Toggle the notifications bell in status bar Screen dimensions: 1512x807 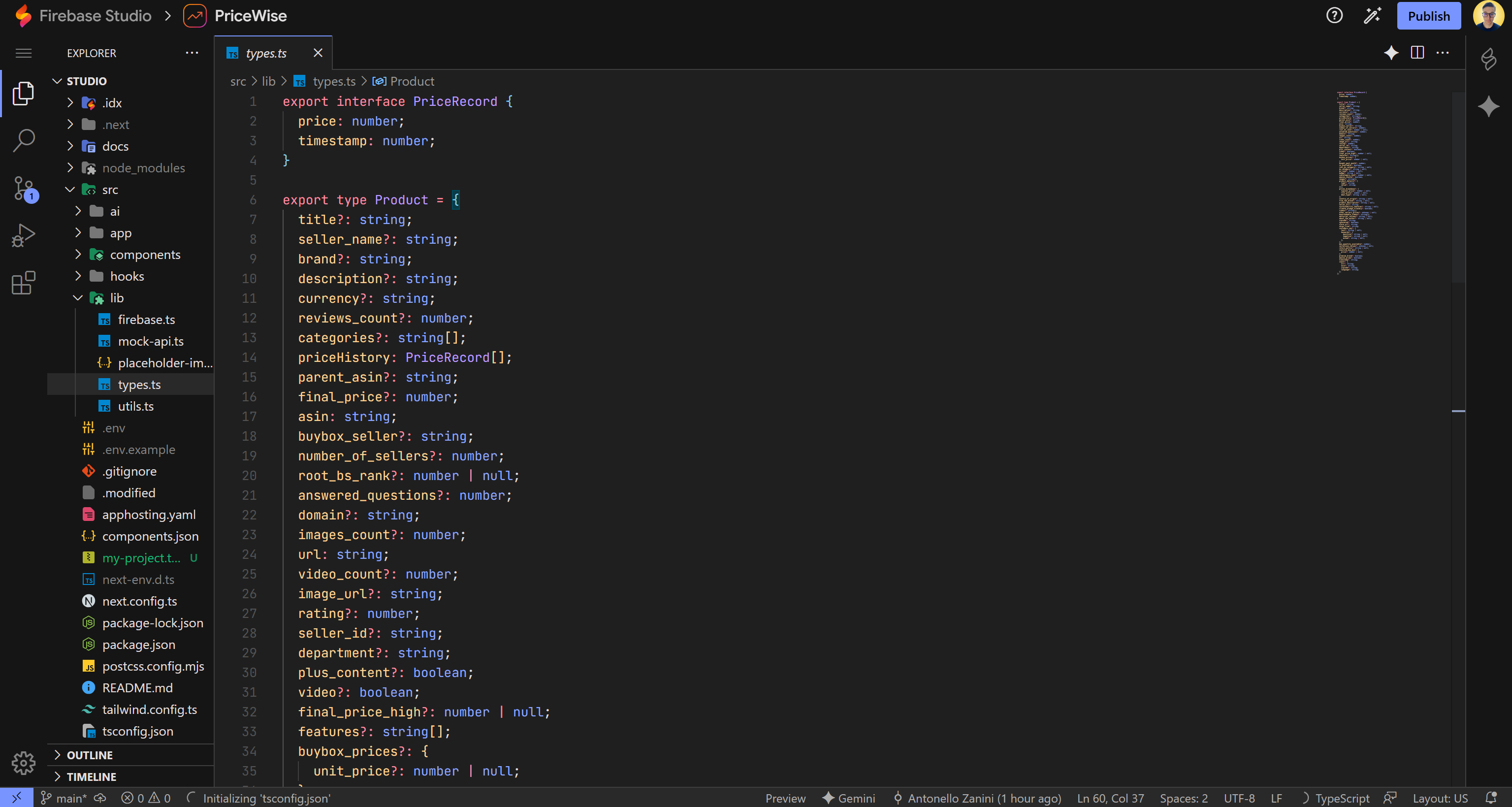click(1491, 798)
